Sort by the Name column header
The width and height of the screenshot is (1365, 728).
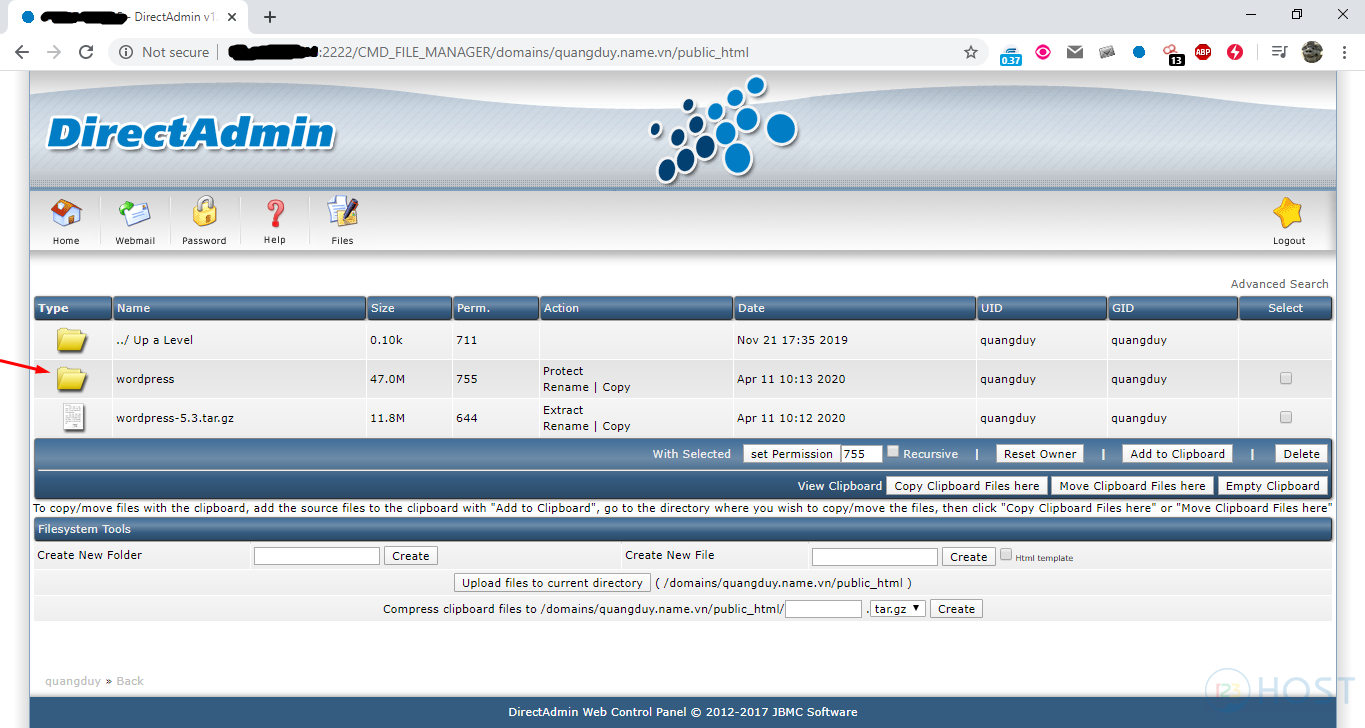[x=239, y=308]
